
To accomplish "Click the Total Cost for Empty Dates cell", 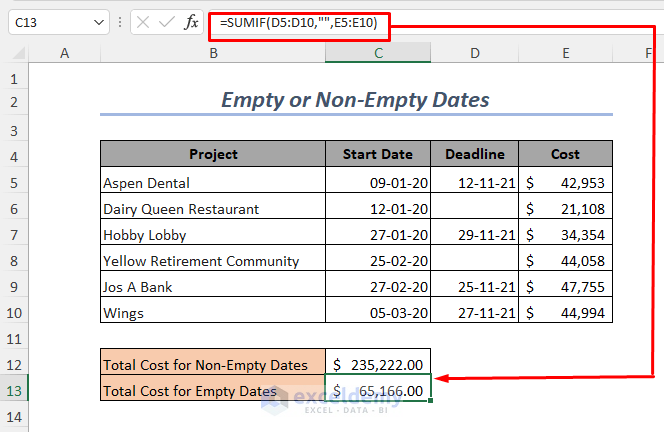I will pyautogui.click(x=213, y=391).
